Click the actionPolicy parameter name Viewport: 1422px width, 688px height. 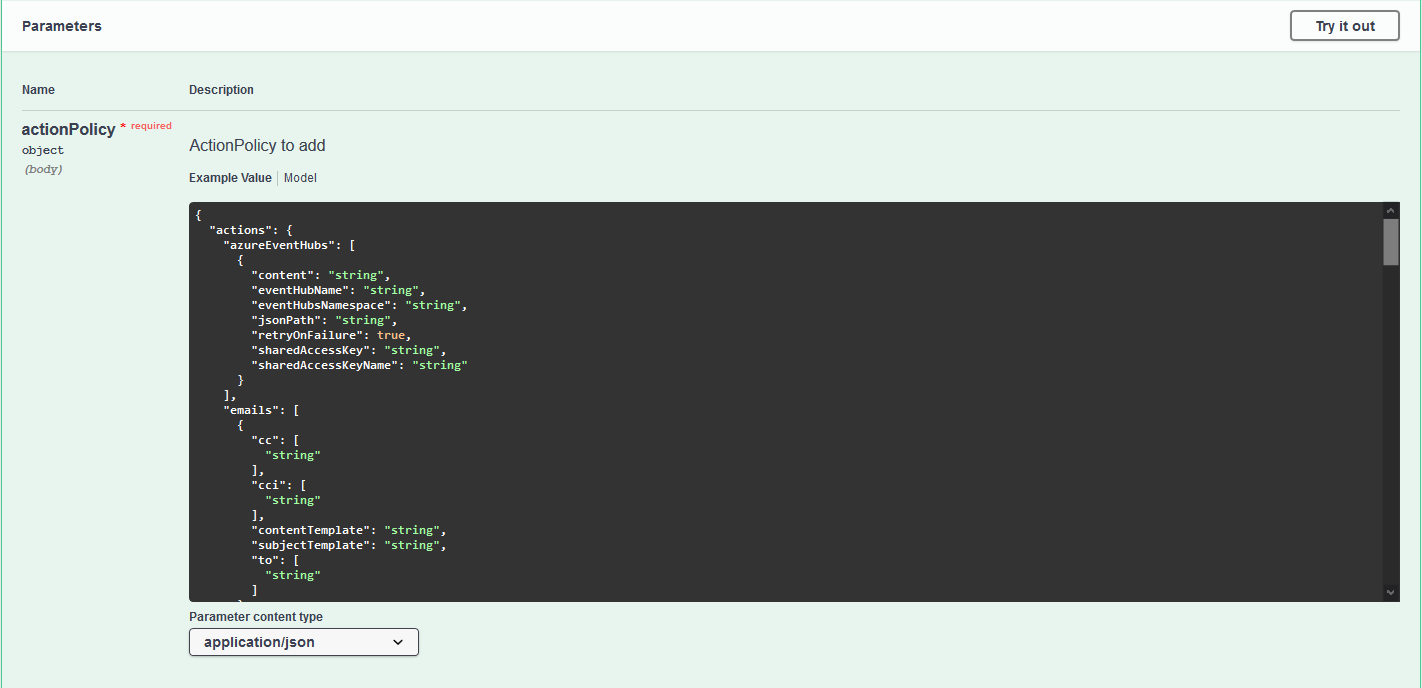[68, 129]
